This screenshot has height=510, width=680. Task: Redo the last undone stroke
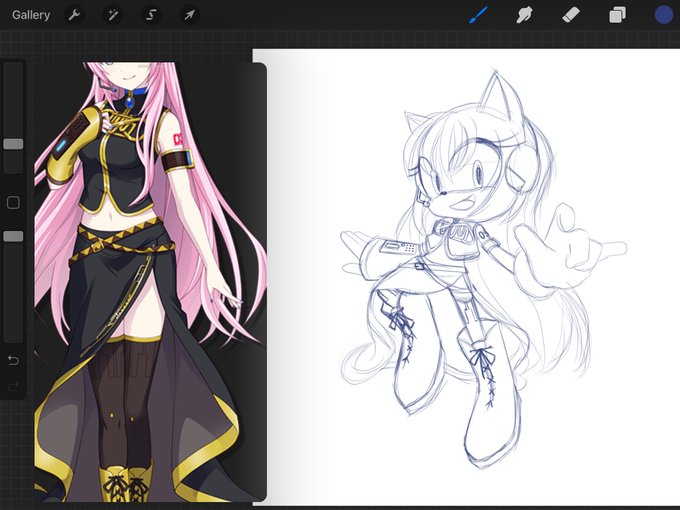point(13,386)
